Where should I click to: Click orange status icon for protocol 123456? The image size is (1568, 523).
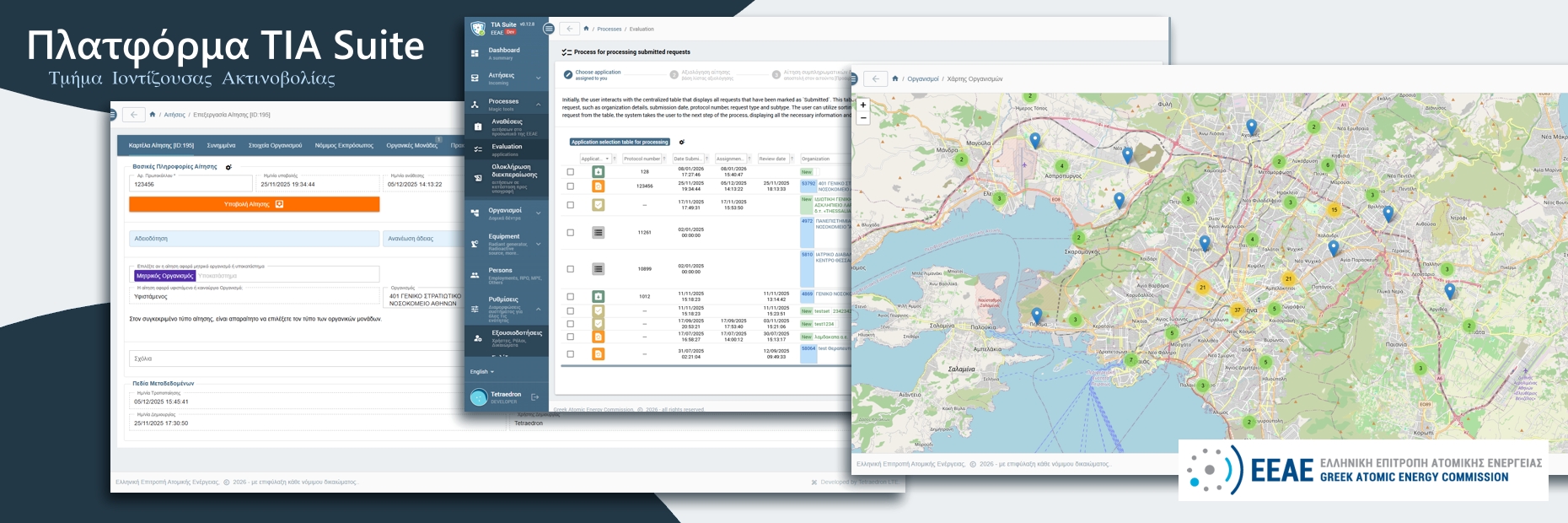coord(599,186)
